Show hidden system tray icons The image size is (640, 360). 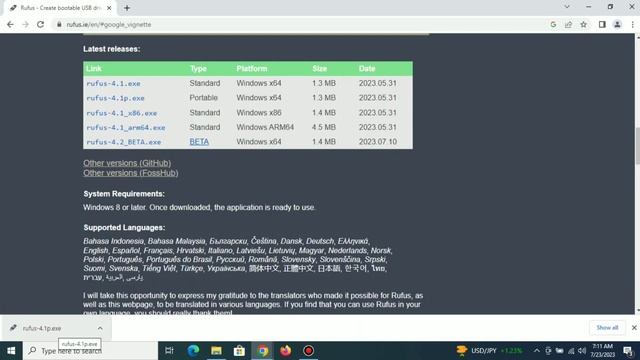537,351
